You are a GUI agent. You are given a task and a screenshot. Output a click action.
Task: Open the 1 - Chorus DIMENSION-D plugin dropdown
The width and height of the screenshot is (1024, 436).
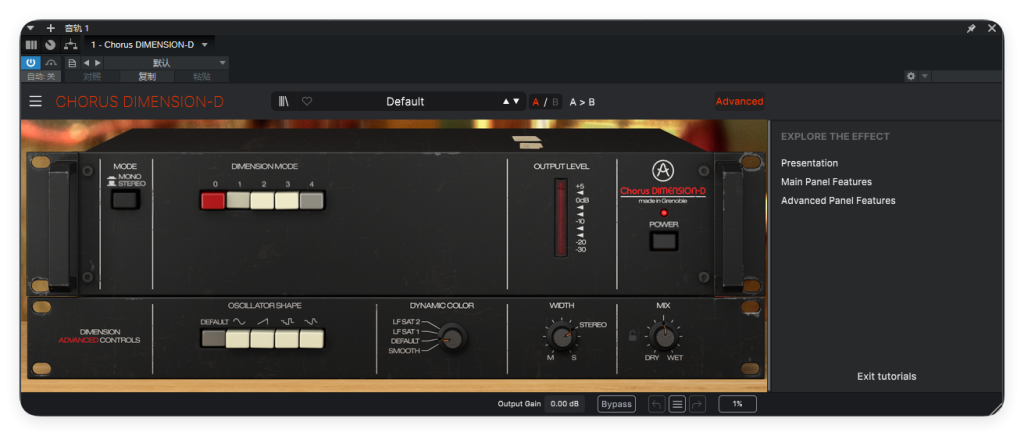click(x=150, y=44)
